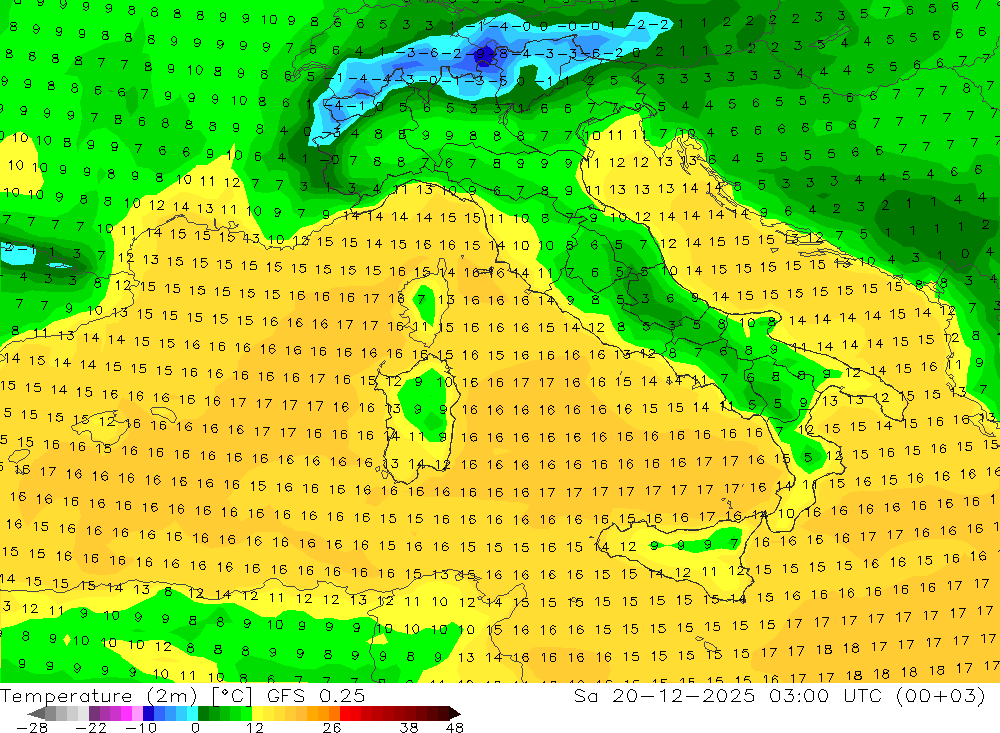1000x733 pixels.
Task: Click the dark green legend swatch above 0
Action: 203,713
